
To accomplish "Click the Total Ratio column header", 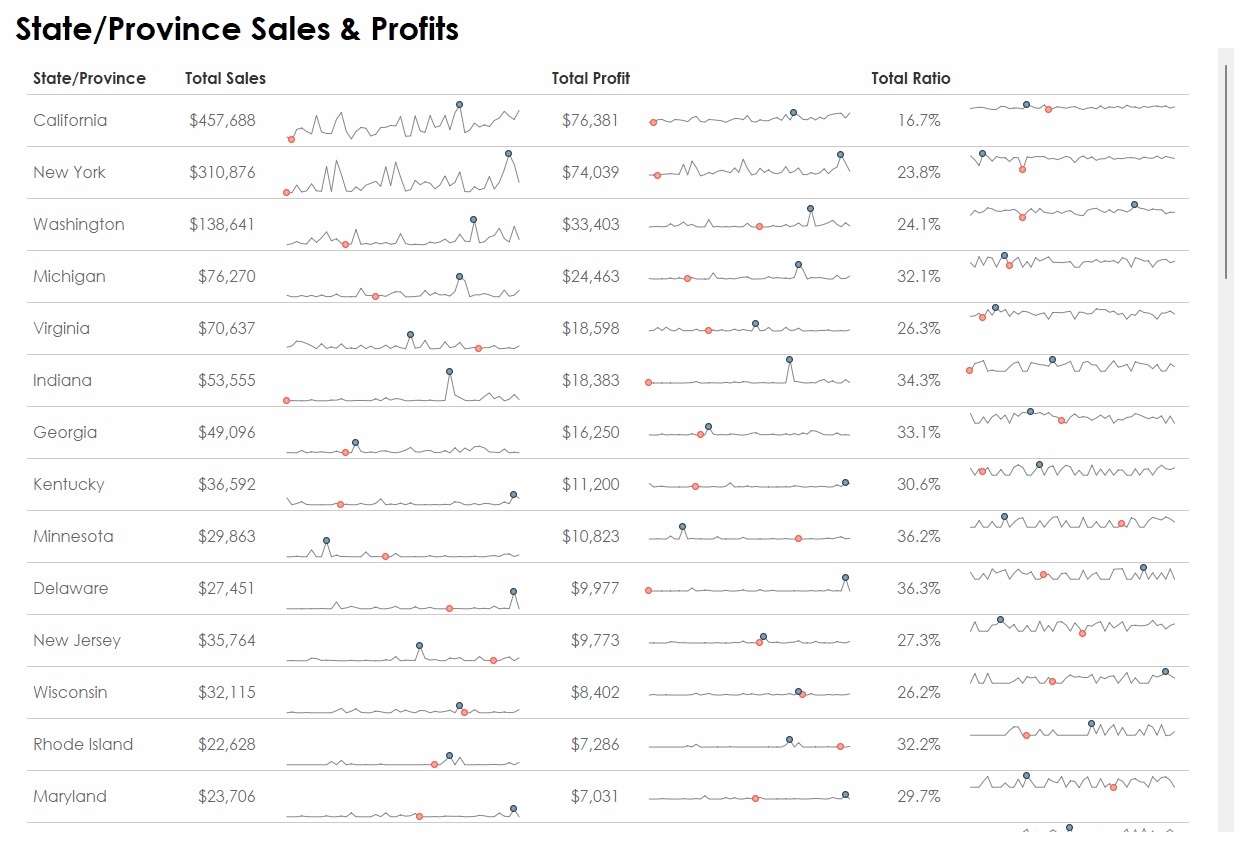I will [x=910, y=78].
